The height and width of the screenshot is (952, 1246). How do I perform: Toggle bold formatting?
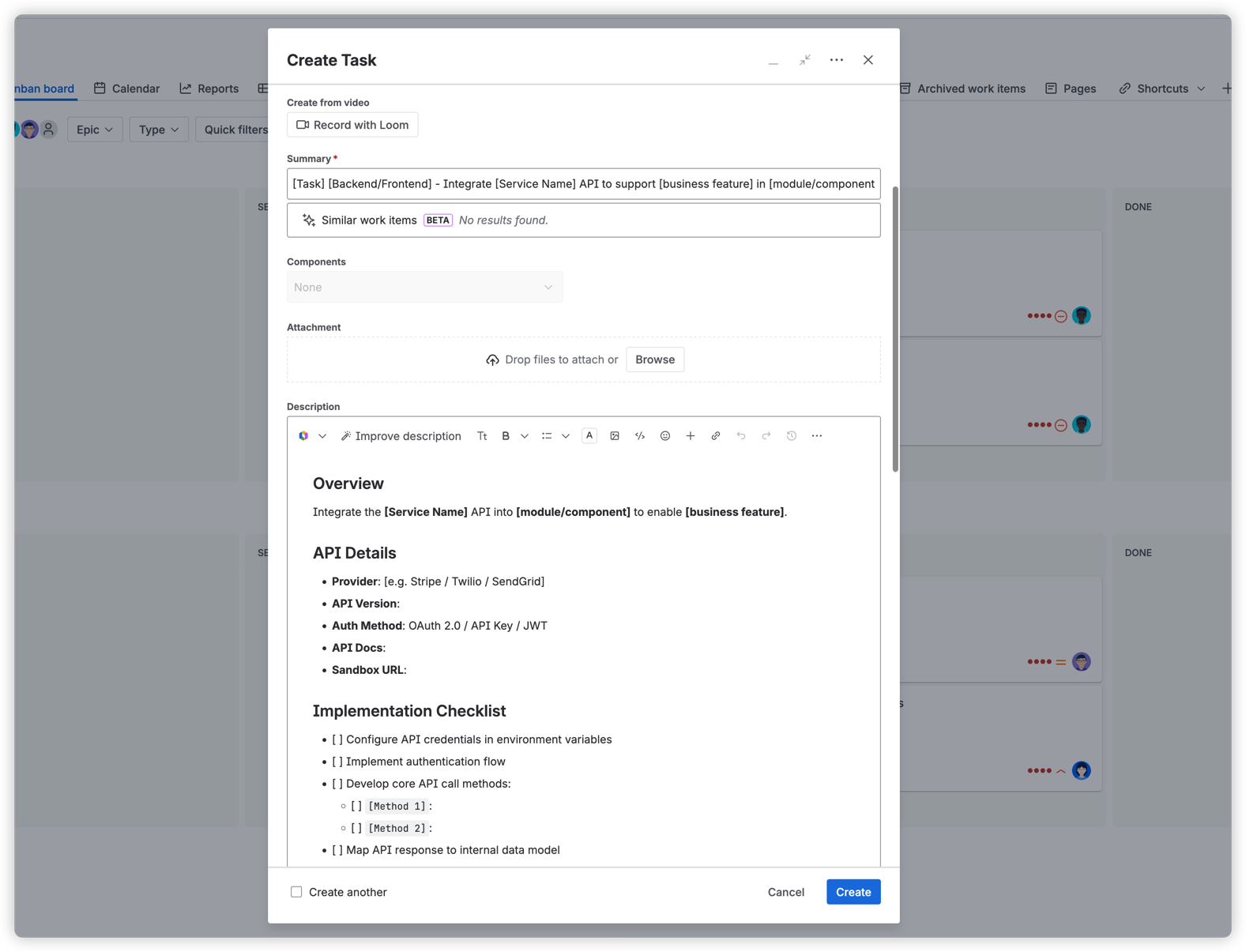tap(506, 436)
